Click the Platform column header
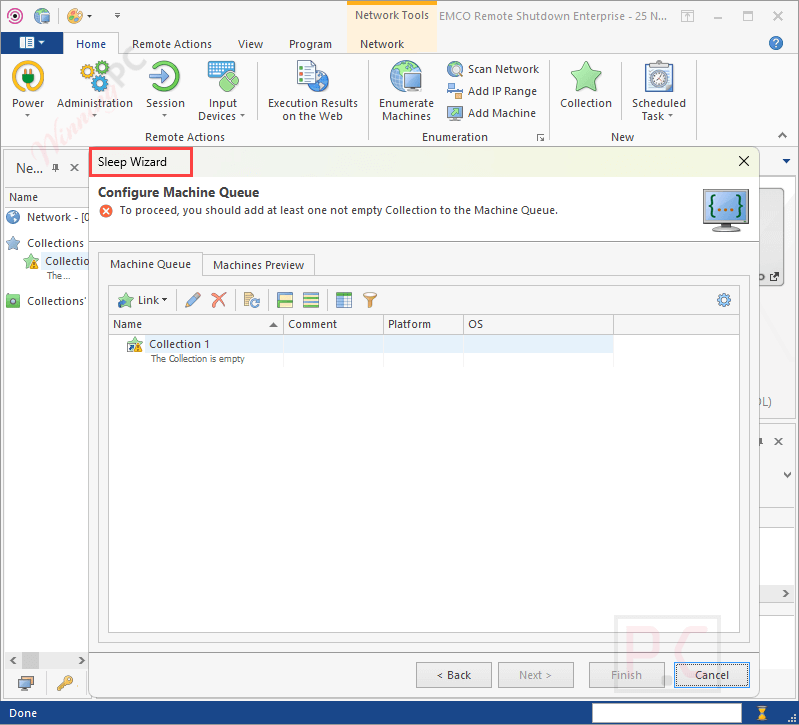799x725 pixels. tap(423, 324)
